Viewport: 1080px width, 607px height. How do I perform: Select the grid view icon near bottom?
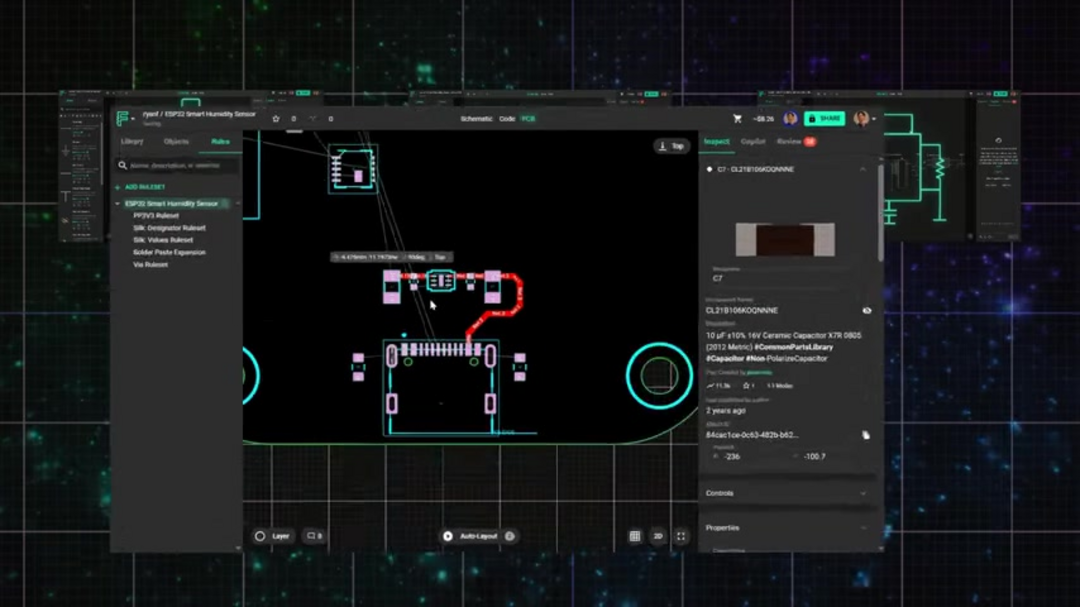(633, 536)
